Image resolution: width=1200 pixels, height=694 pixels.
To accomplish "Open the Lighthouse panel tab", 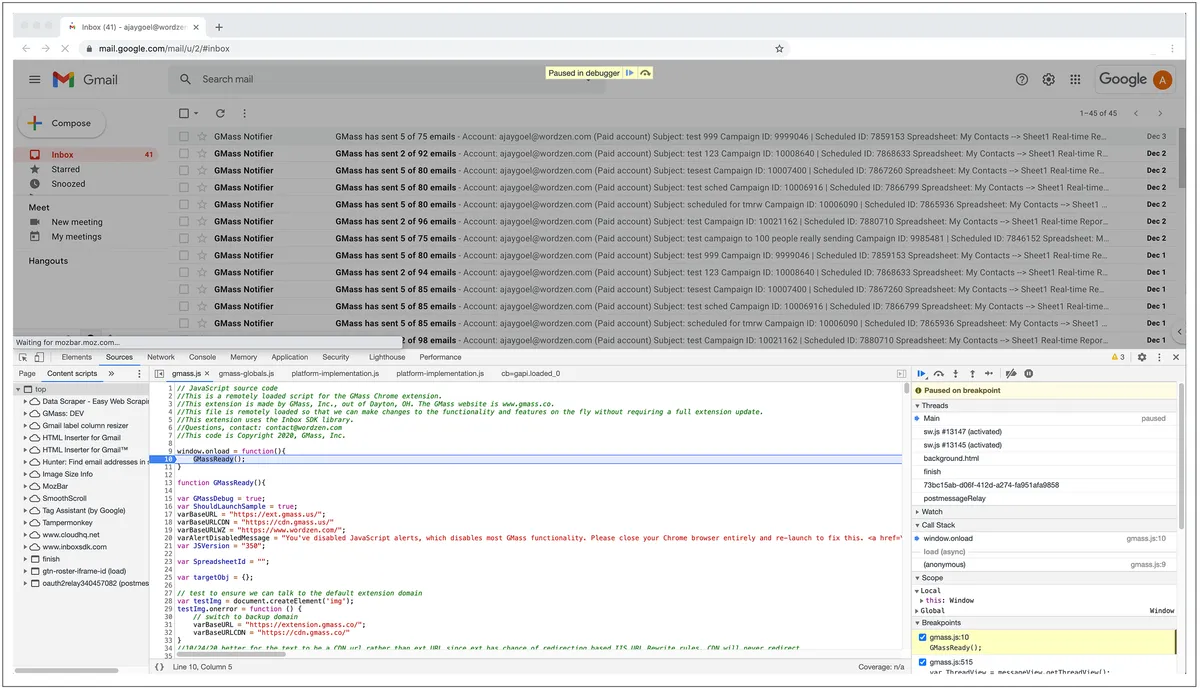I will coord(387,357).
